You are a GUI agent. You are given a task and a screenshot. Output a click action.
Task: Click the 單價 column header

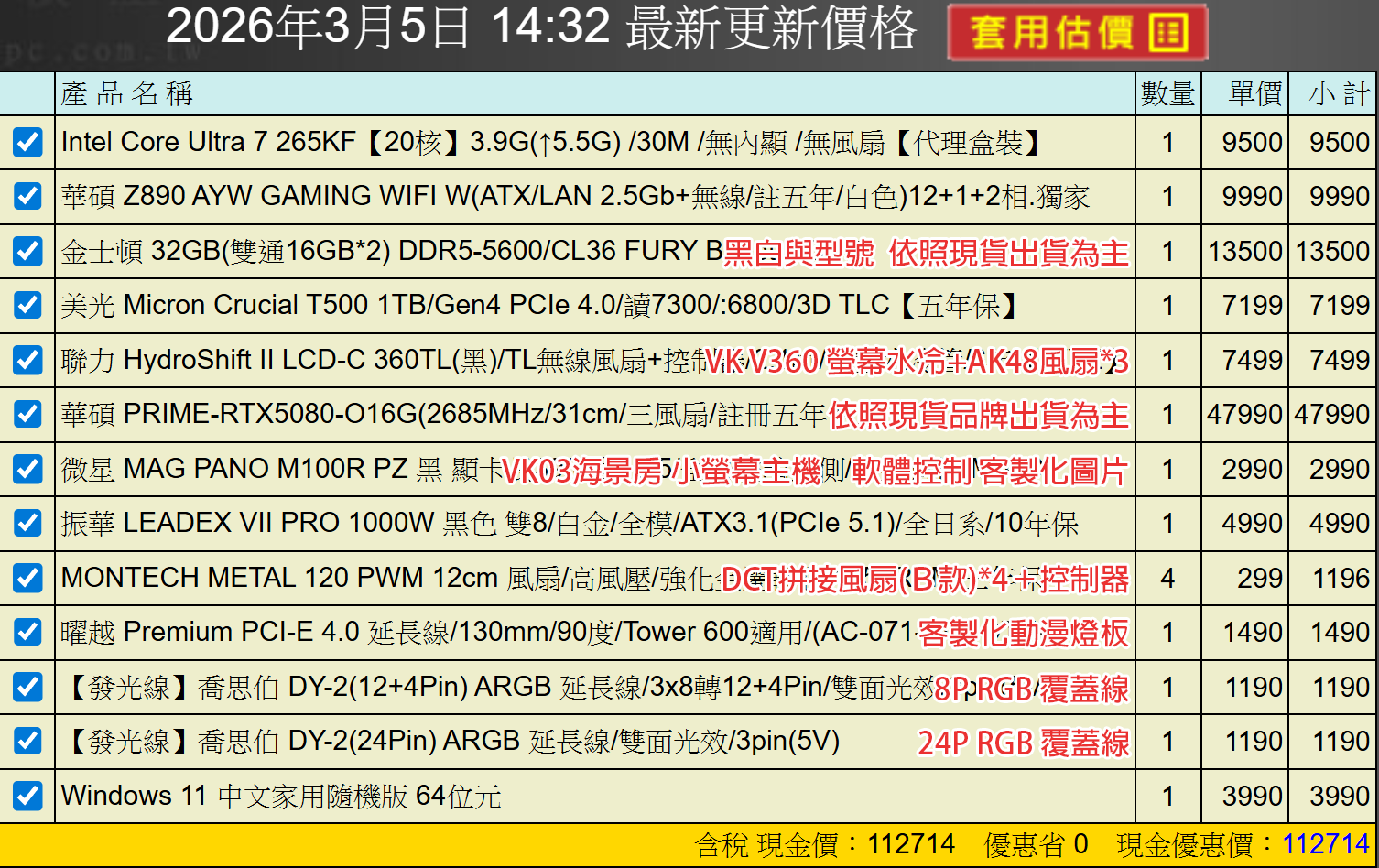coord(1254,93)
